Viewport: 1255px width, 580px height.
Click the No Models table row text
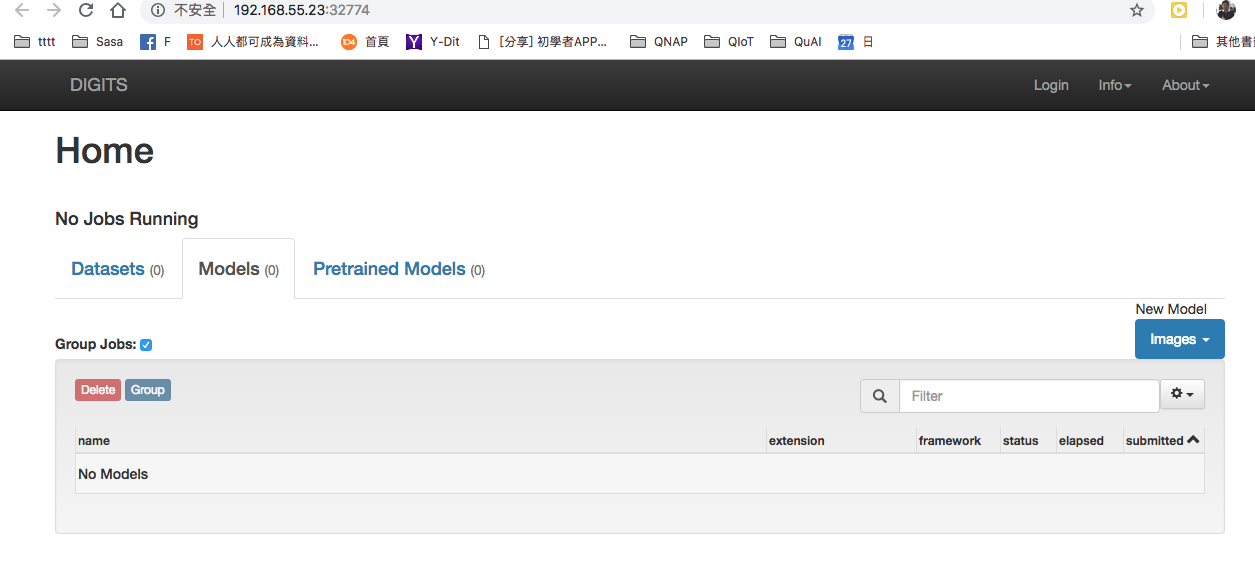click(113, 474)
